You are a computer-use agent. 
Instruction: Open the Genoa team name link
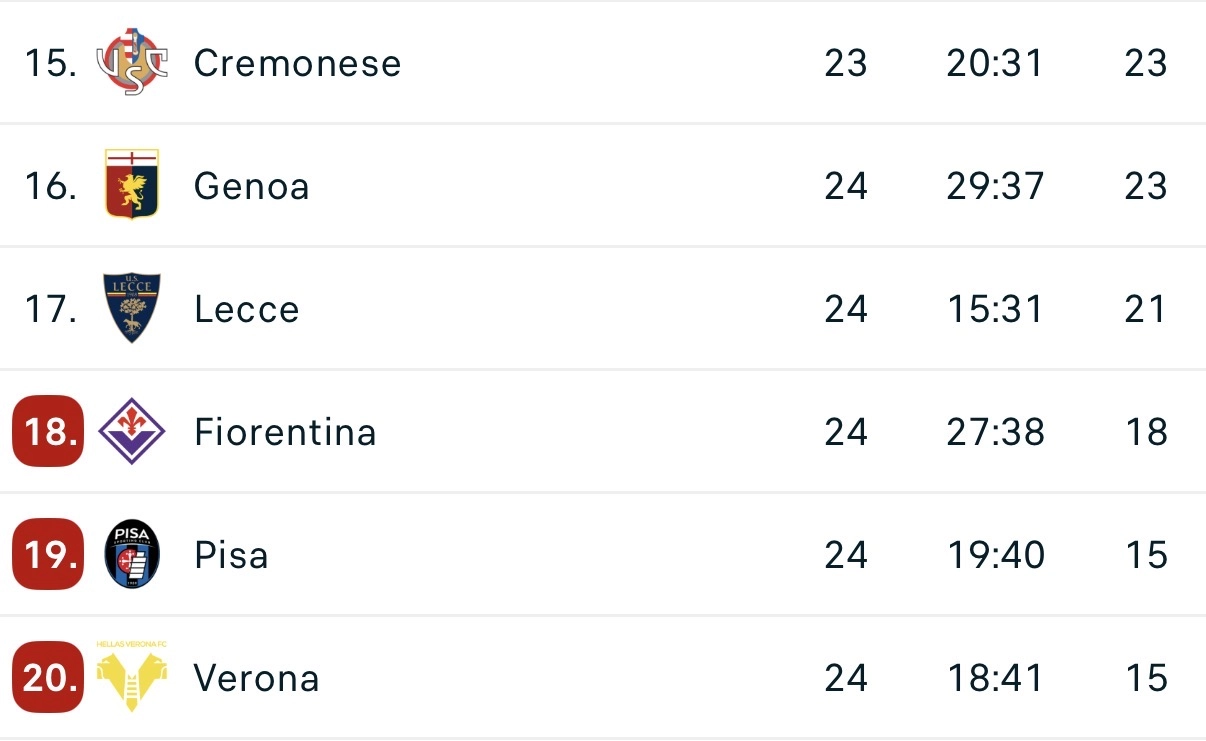pyautogui.click(x=251, y=186)
